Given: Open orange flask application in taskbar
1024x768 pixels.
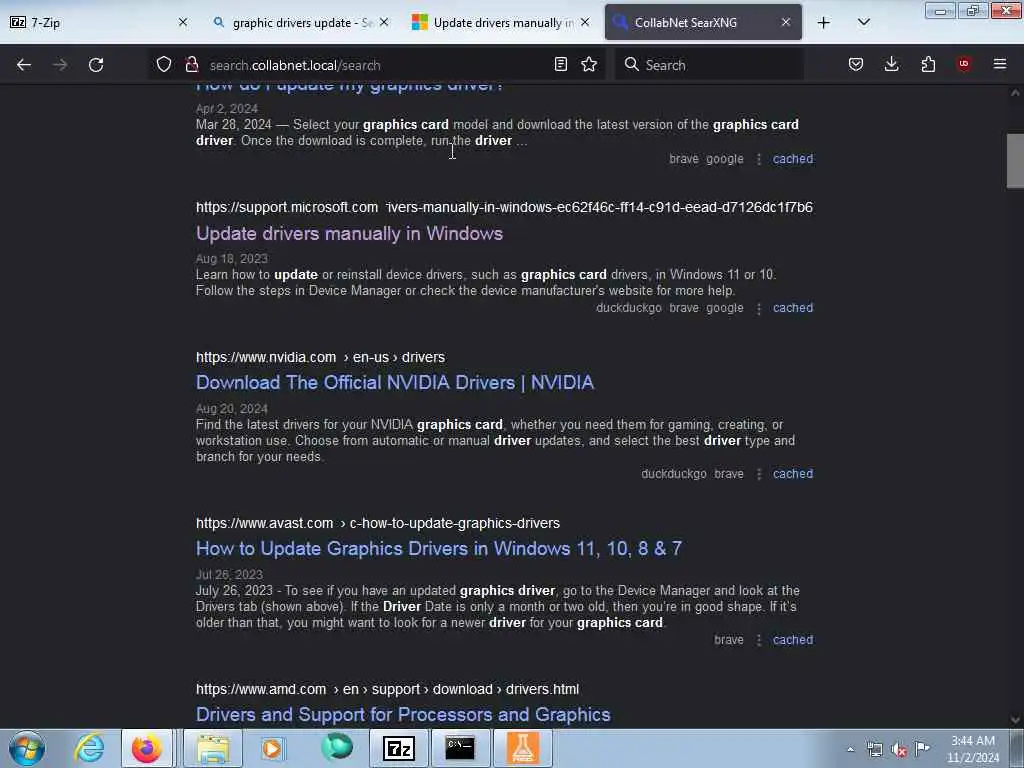Looking at the screenshot, I should pos(522,748).
